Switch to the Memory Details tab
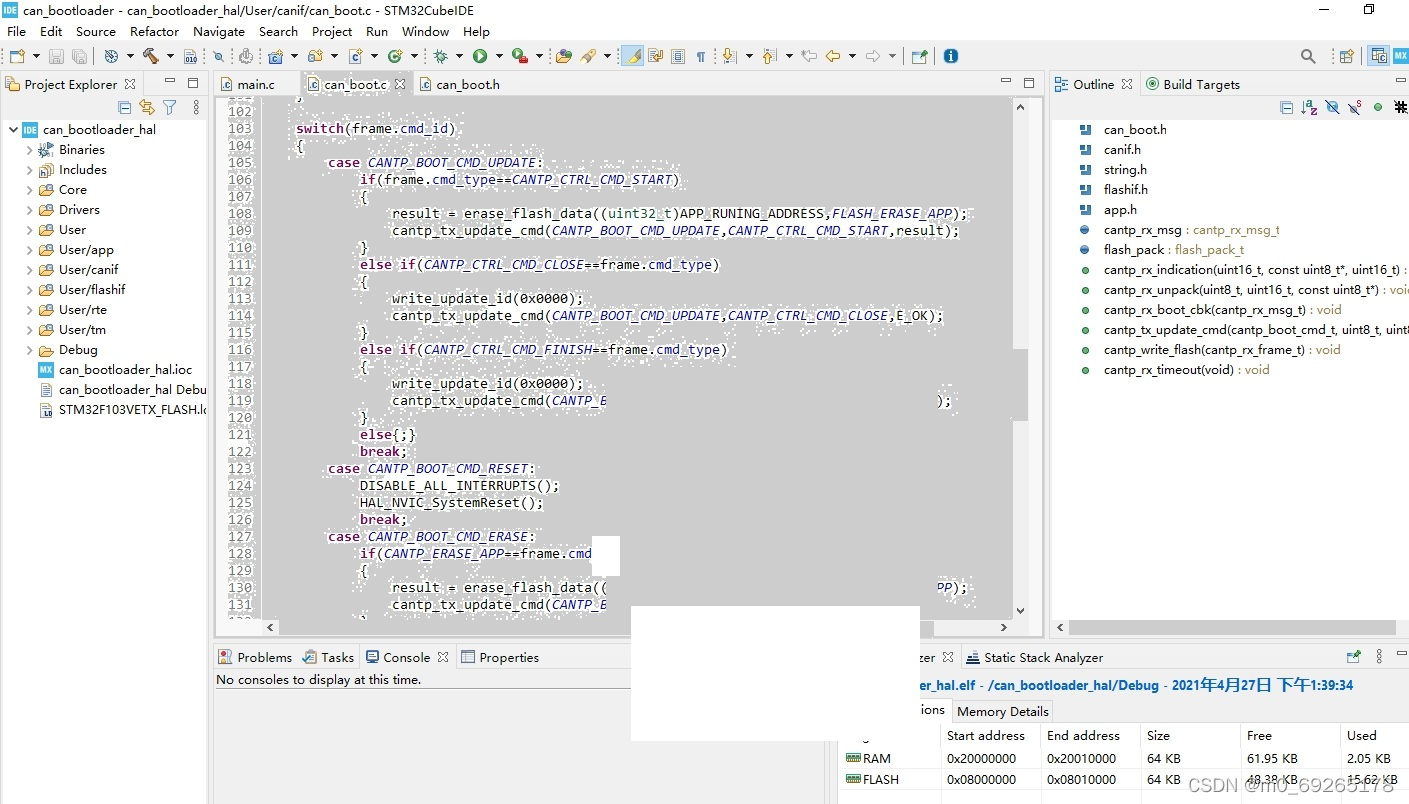1409x804 pixels. tap(1002, 712)
